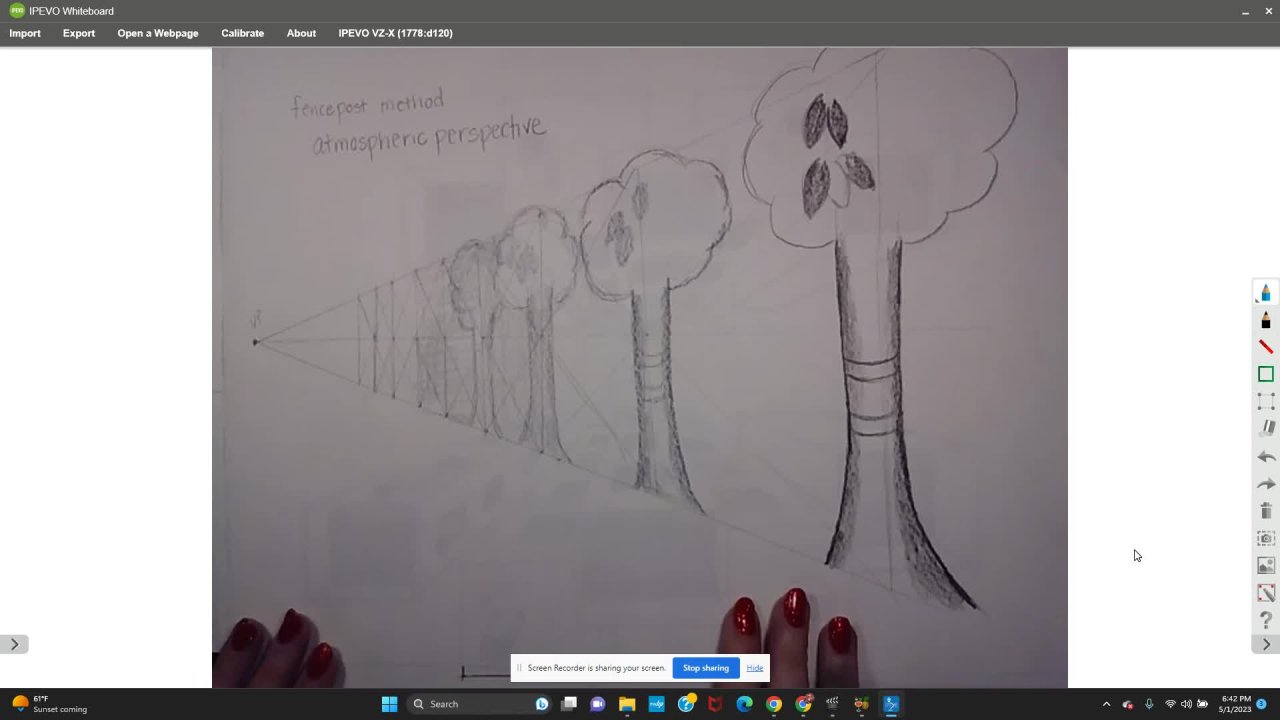Expand the right toolbar chevron
Image resolution: width=1280 pixels, height=720 pixels.
pos(1265,644)
